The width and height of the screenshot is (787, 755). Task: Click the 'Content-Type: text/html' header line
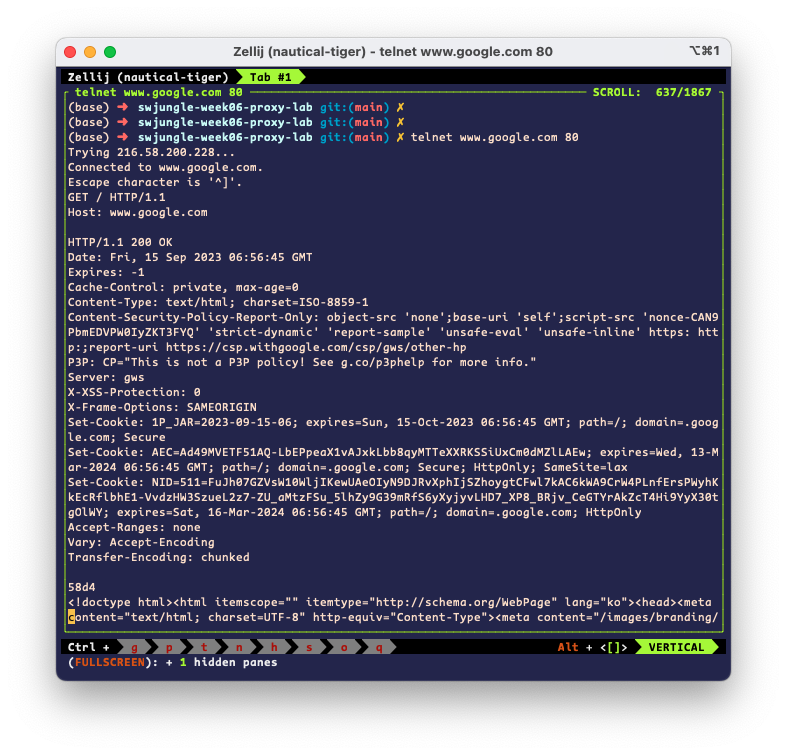[x=218, y=302]
